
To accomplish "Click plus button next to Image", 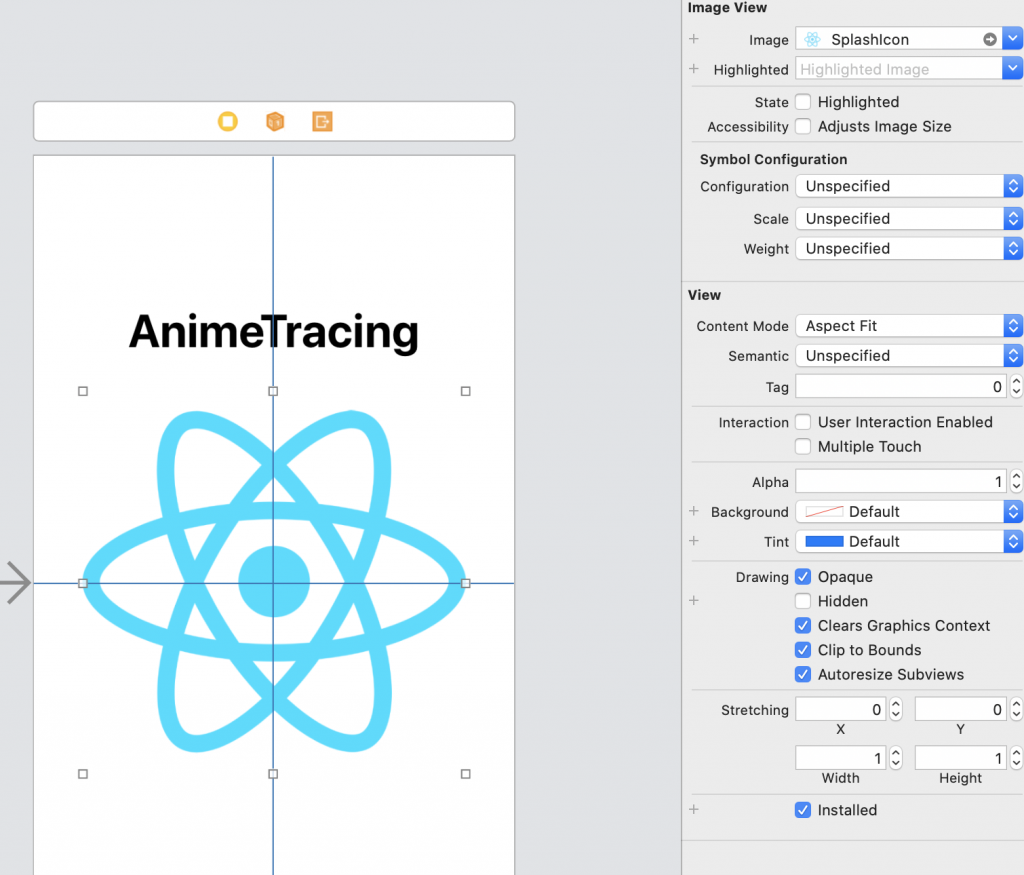I will (694, 39).
